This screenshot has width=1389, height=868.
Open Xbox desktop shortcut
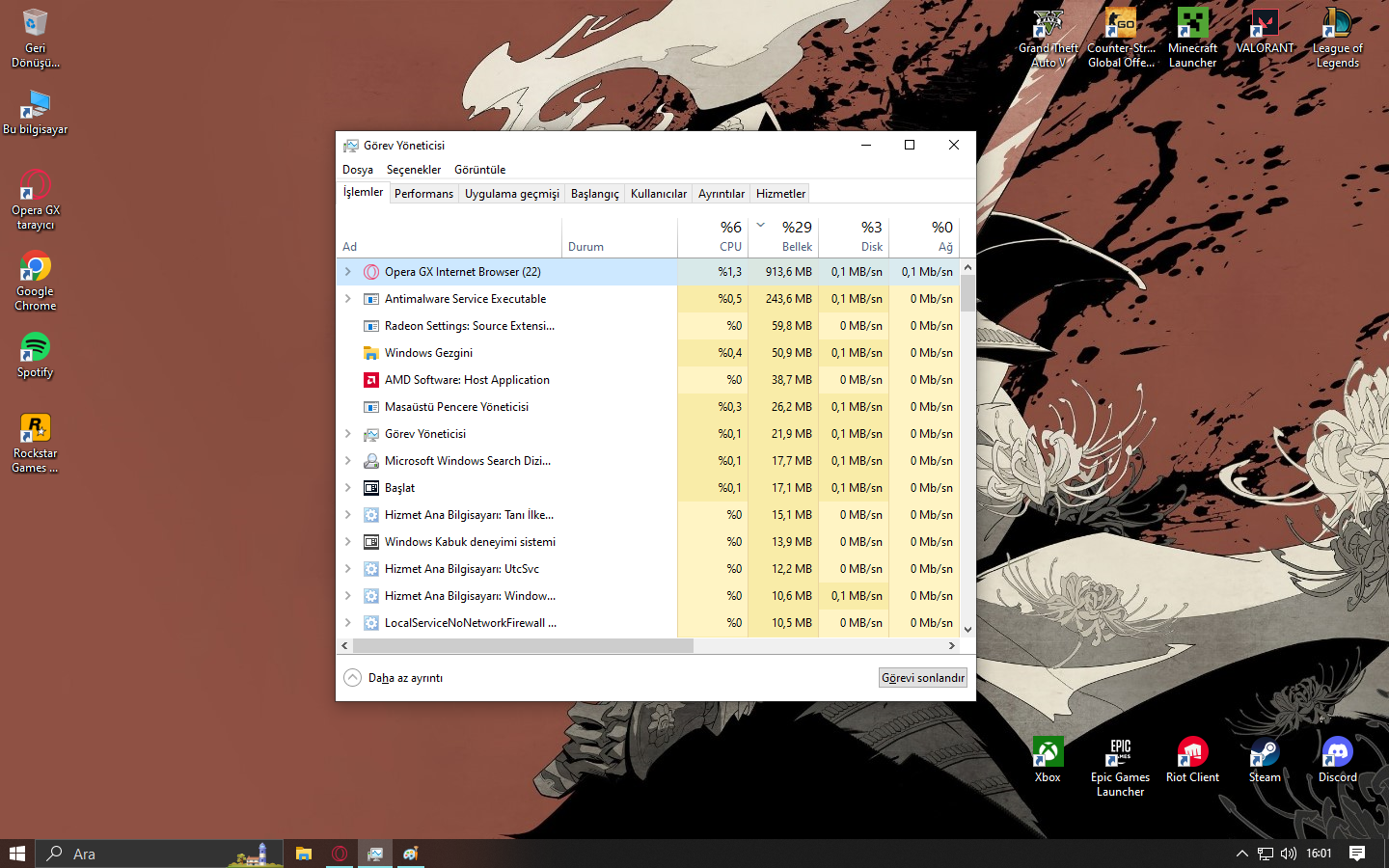(1048, 760)
